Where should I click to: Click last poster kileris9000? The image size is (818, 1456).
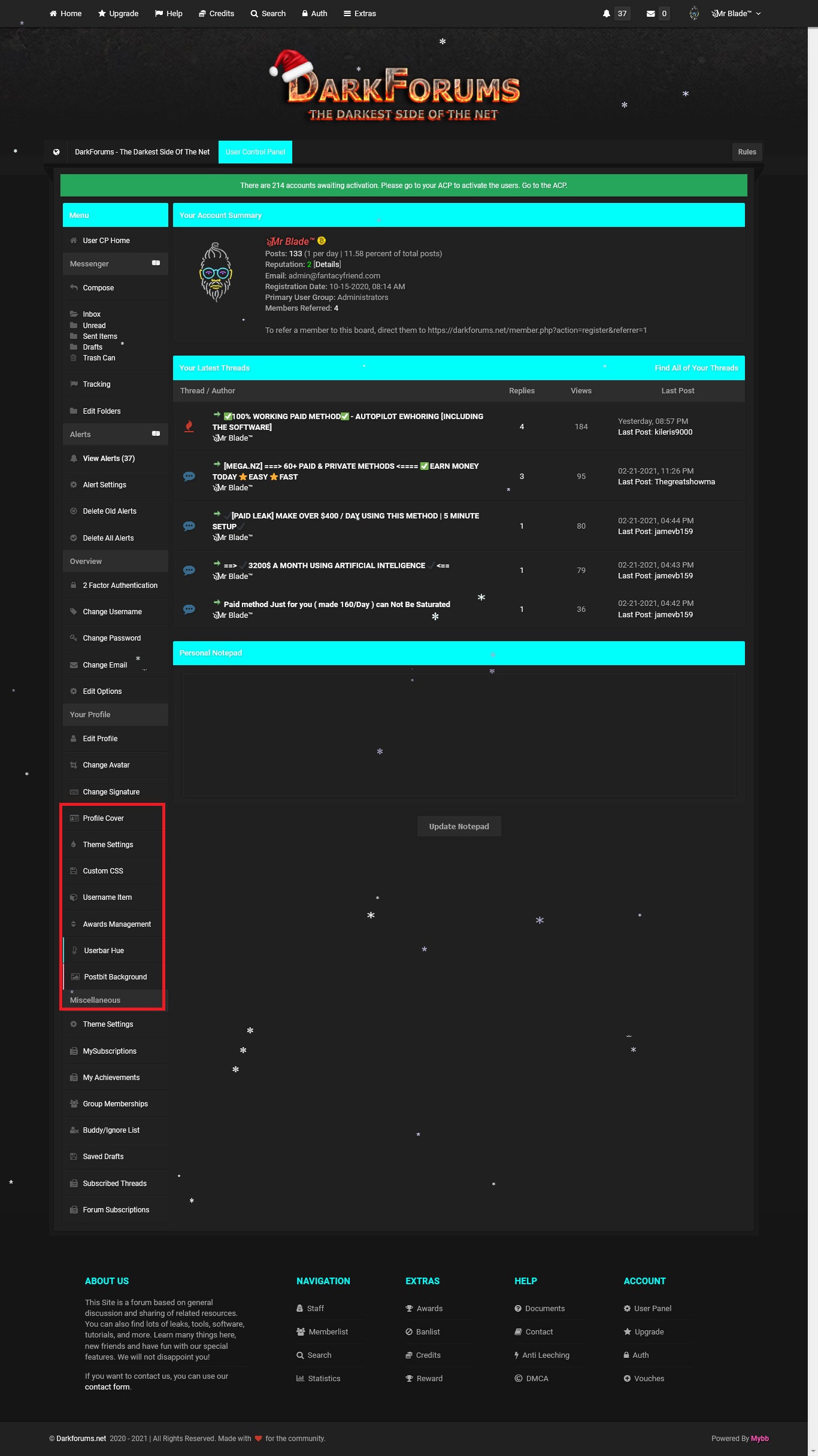coord(673,432)
